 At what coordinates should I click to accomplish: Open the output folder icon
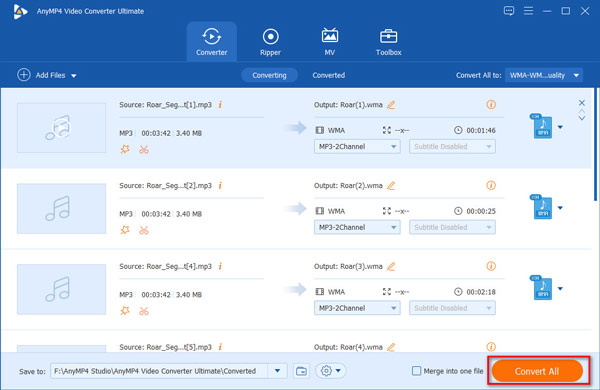click(x=302, y=371)
